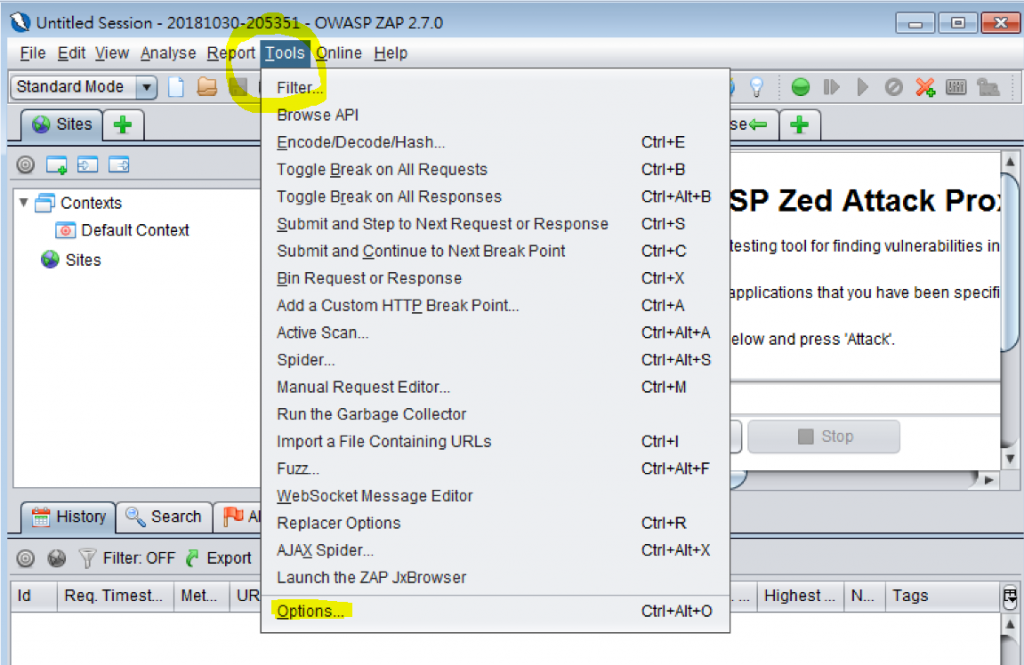Screen dimensions: 1024x665
Task: Choose Import a File Containing URLs
Action: coord(495,442)
